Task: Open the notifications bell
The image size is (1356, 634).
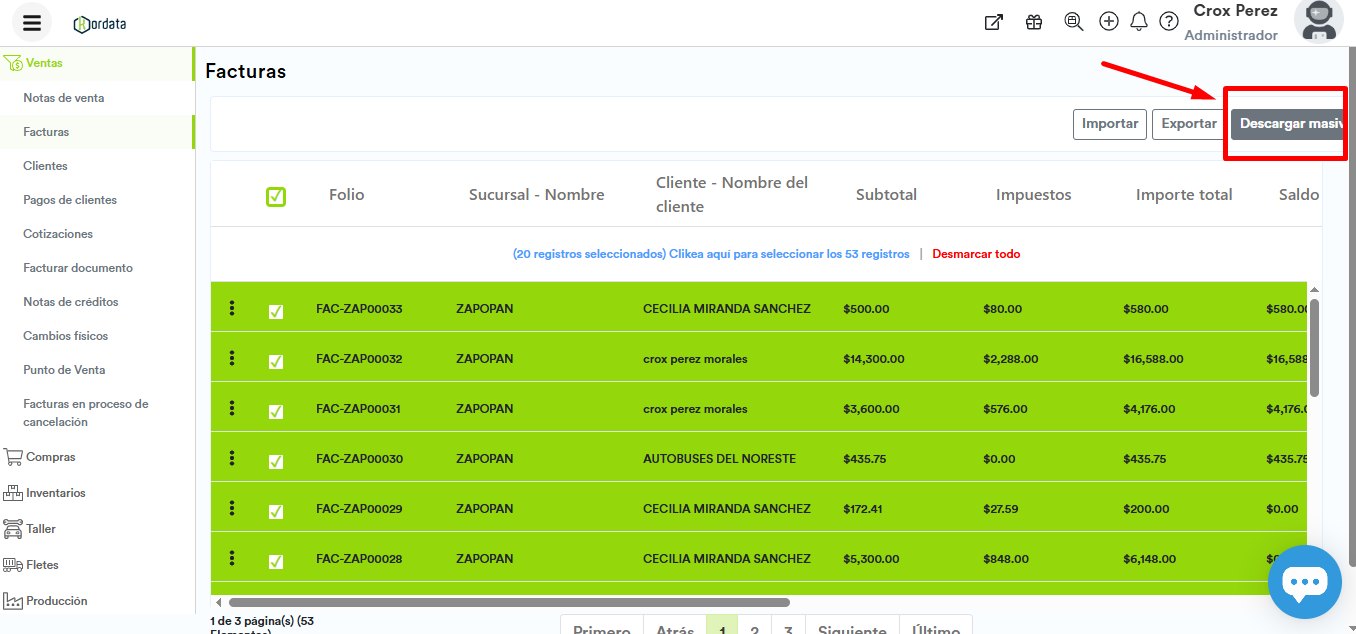Action: pyautogui.click(x=1138, y=22)
